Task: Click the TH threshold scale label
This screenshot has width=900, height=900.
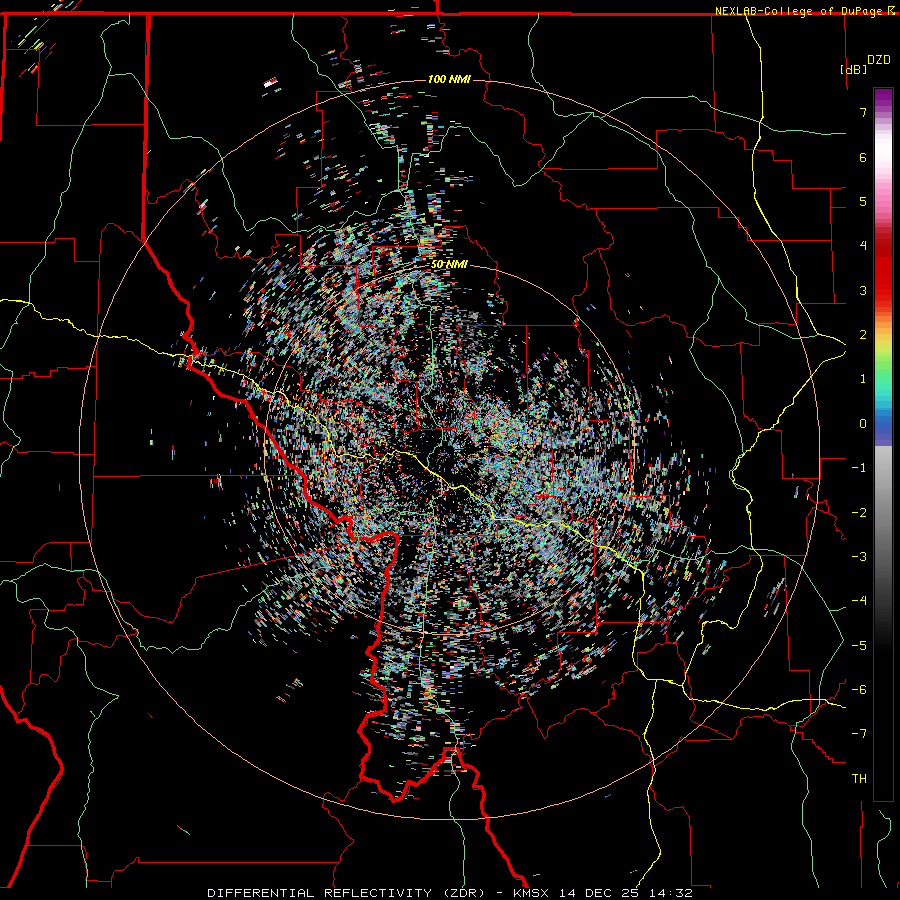Action: click(x=859, y=779)
